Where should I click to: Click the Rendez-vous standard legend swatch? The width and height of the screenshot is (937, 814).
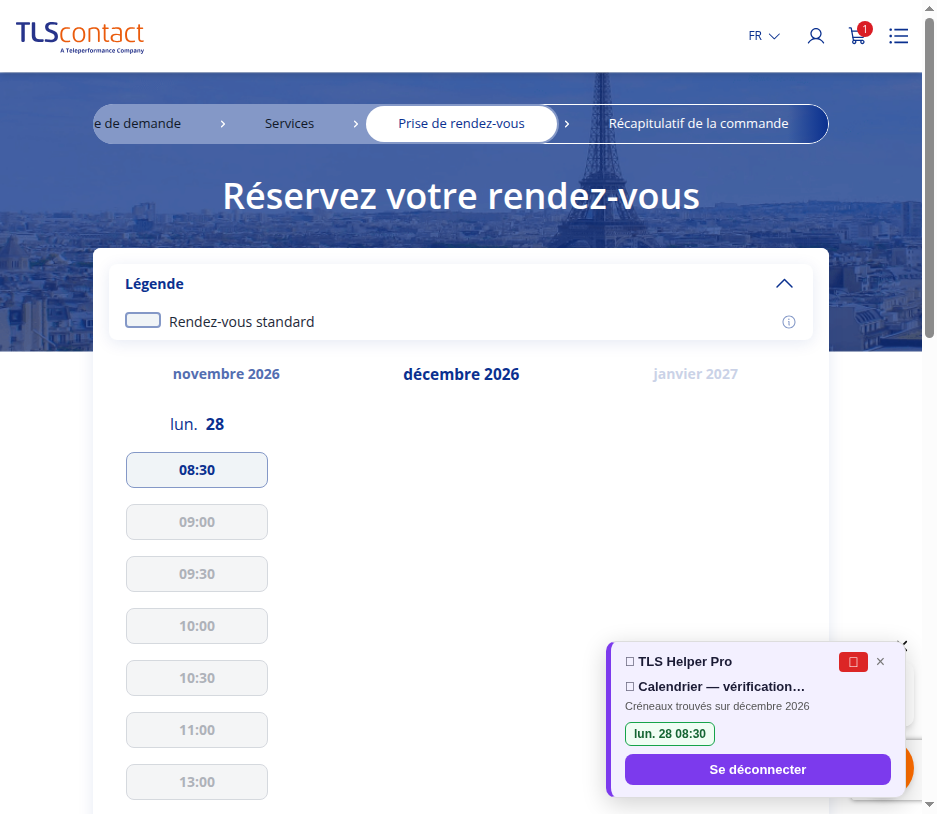[143, 320]
